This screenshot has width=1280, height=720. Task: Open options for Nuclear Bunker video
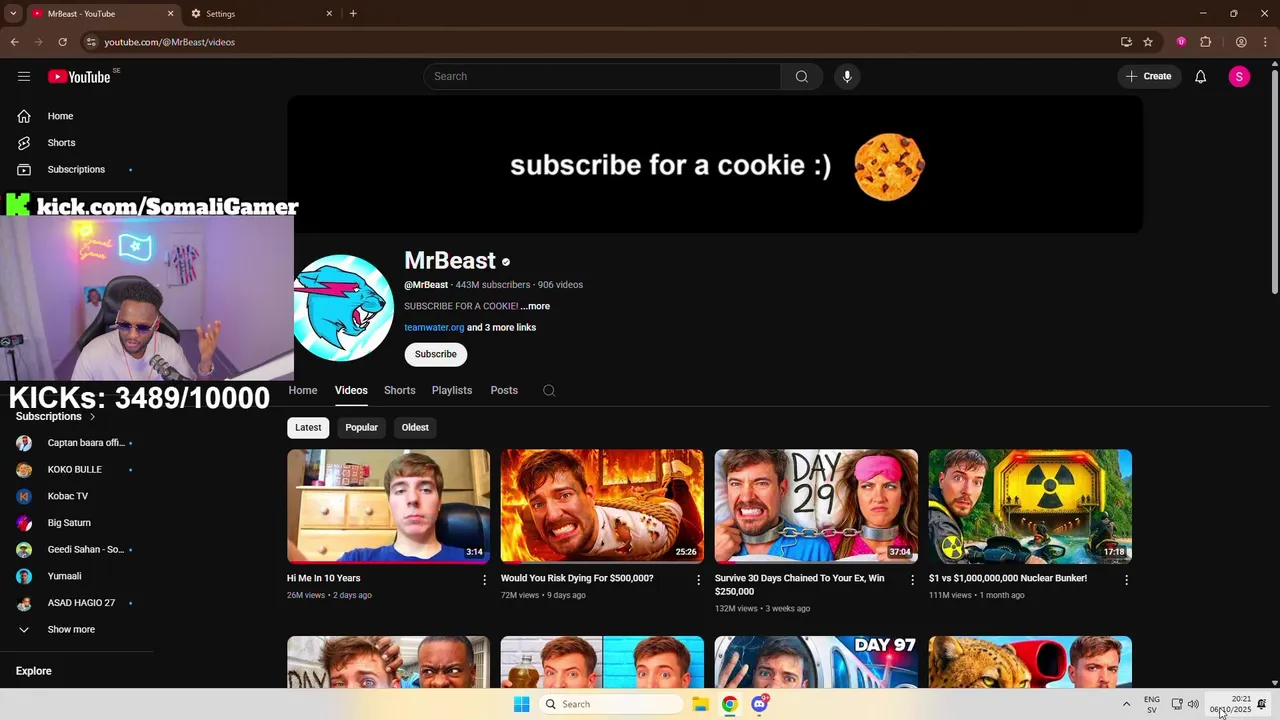click(1126, 580)
